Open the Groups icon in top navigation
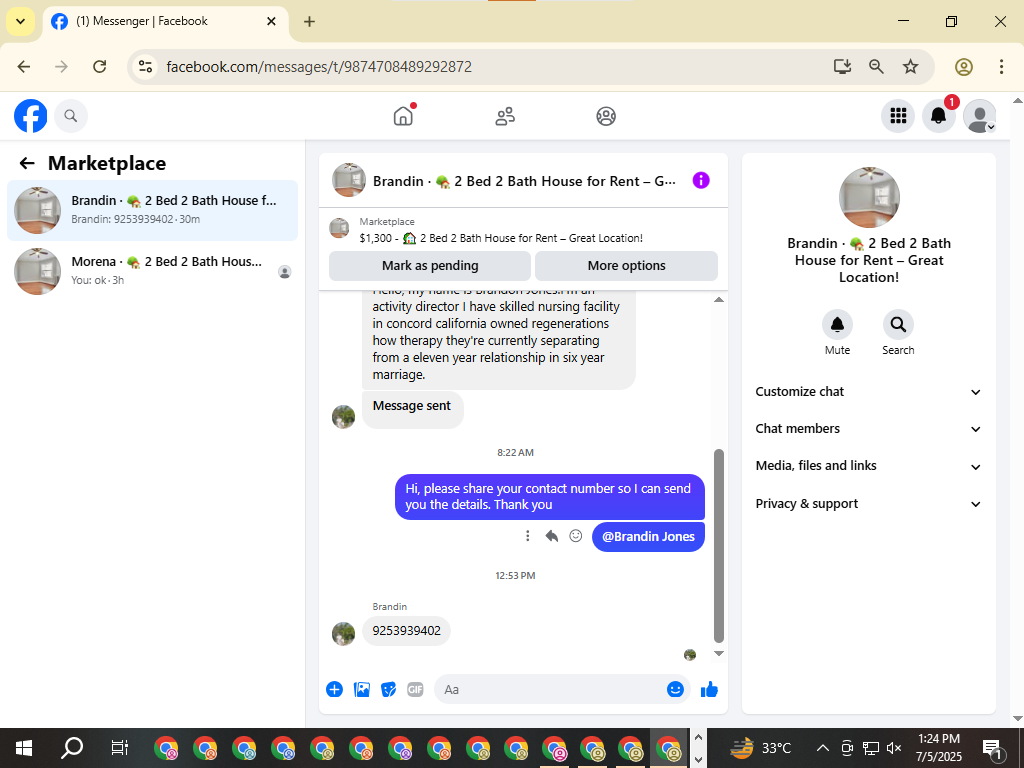 coord(606,116)
